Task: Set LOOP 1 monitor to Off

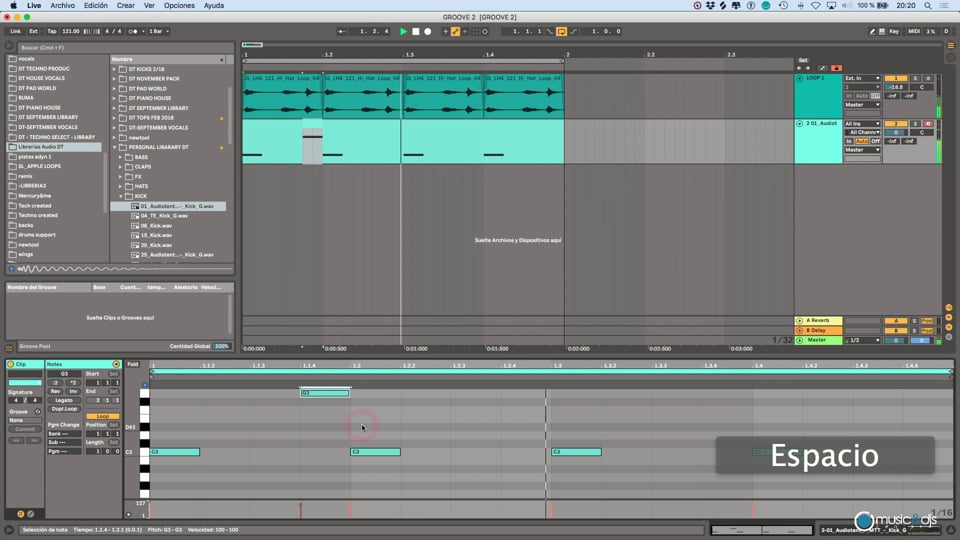Action: (876, 96)
